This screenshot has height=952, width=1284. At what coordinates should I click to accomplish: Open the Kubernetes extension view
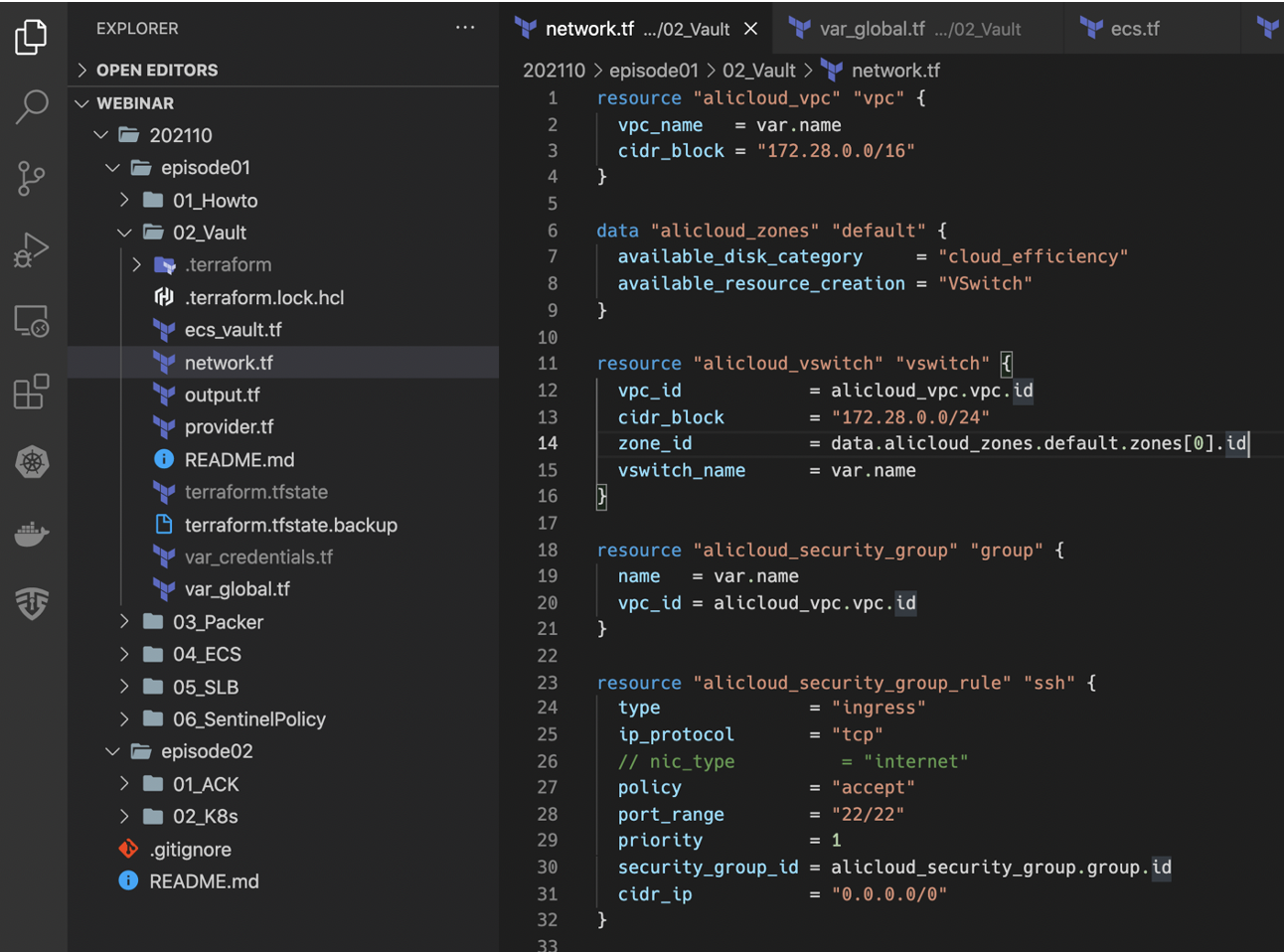[x=31, y=462]
